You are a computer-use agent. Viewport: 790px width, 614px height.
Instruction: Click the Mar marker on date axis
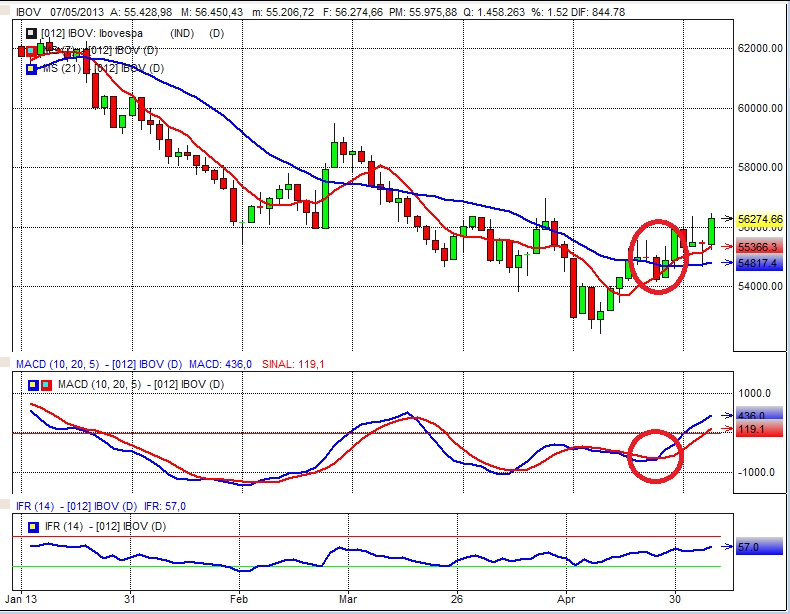[x=347, y=600]
